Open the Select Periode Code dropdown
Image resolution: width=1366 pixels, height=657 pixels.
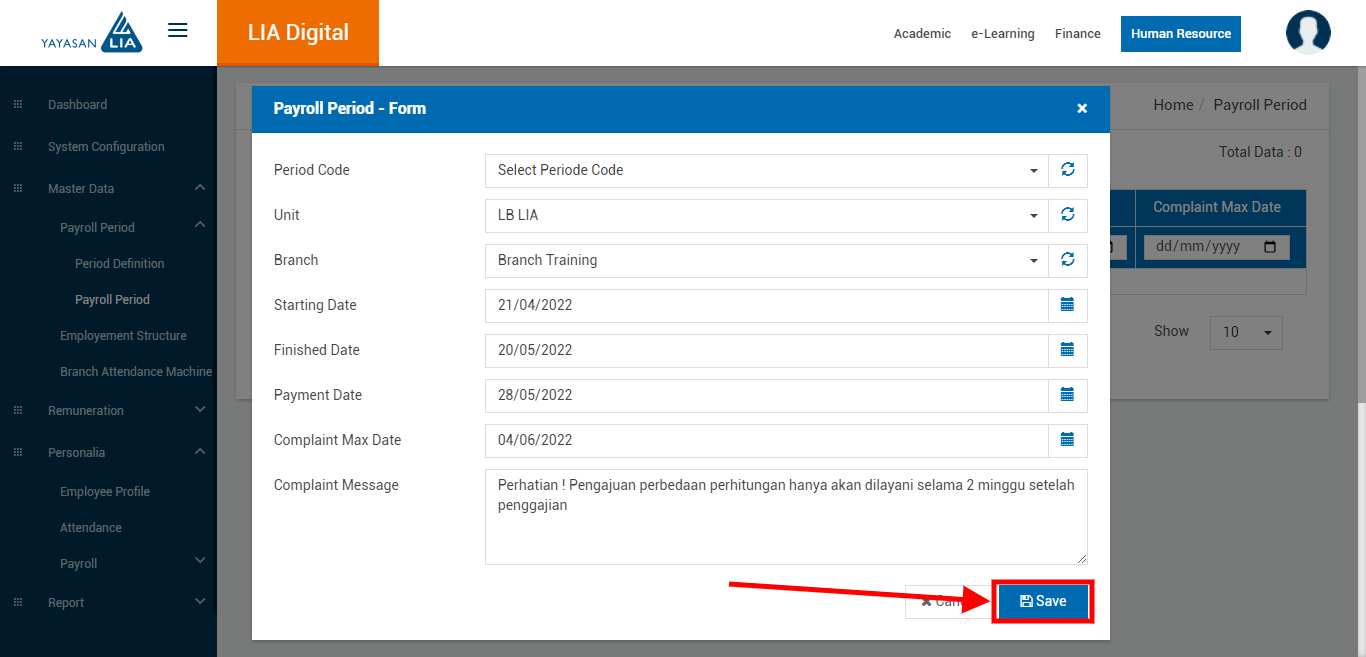click(766, 170)
